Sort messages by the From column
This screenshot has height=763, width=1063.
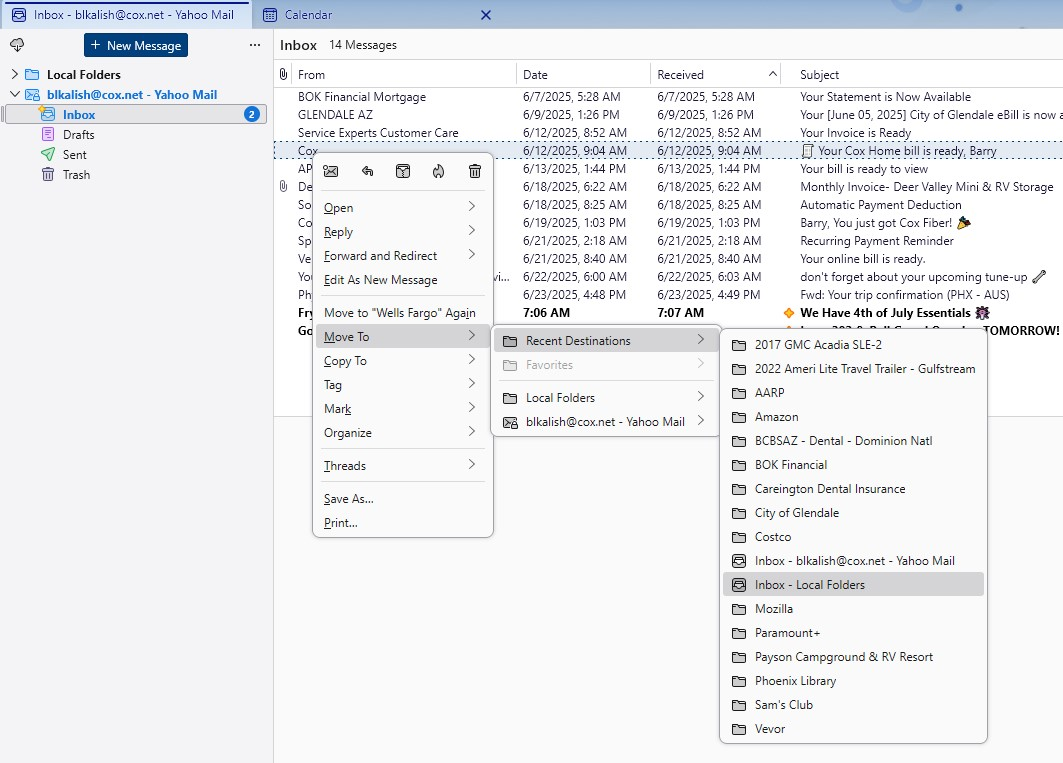[403, 75]
